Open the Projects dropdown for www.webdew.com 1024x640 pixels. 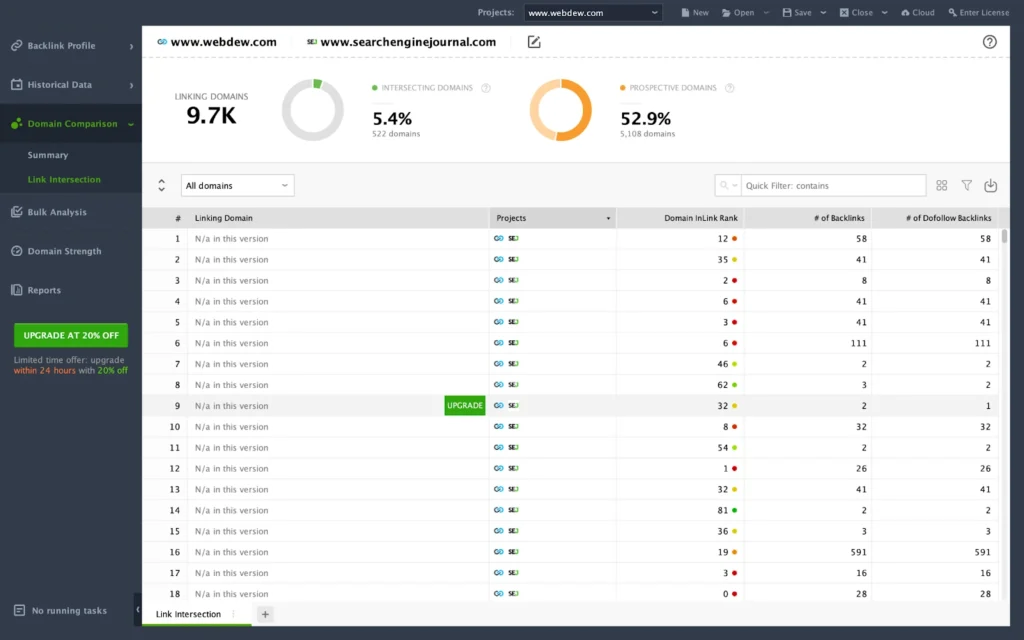pyautogui.click(x=593, y=13)
